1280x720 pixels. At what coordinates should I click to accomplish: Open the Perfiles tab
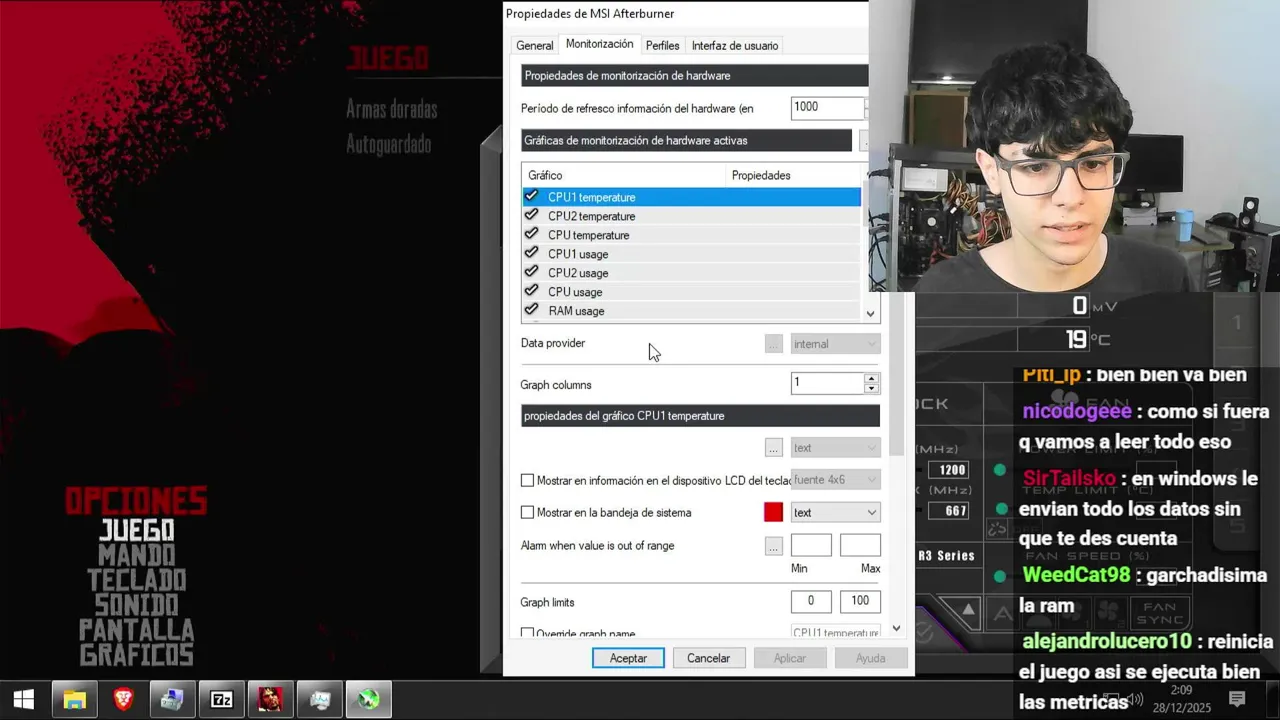click(662, 45)
